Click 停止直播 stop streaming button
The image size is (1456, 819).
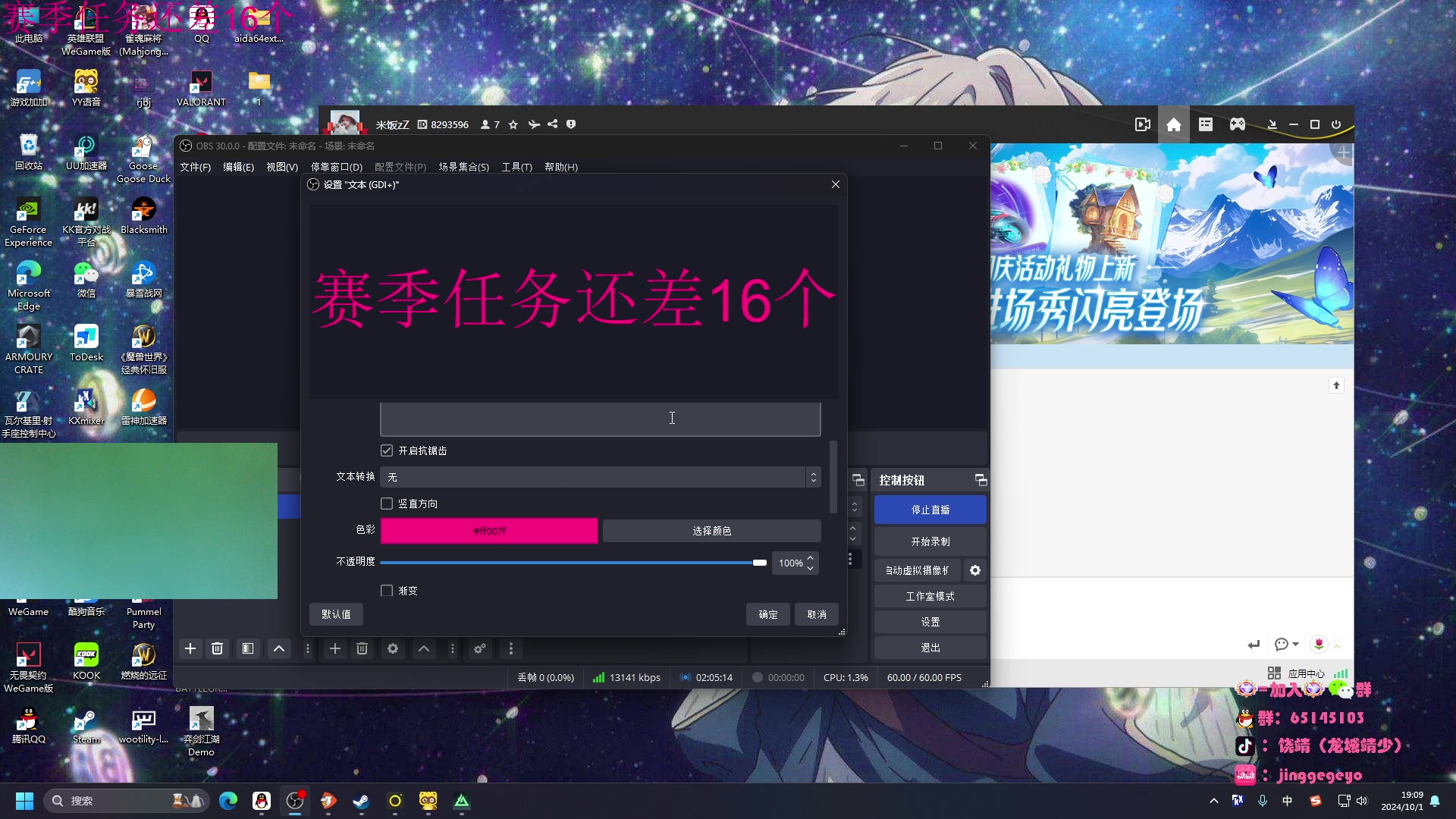pyautogui.click(x=929, y=509)
